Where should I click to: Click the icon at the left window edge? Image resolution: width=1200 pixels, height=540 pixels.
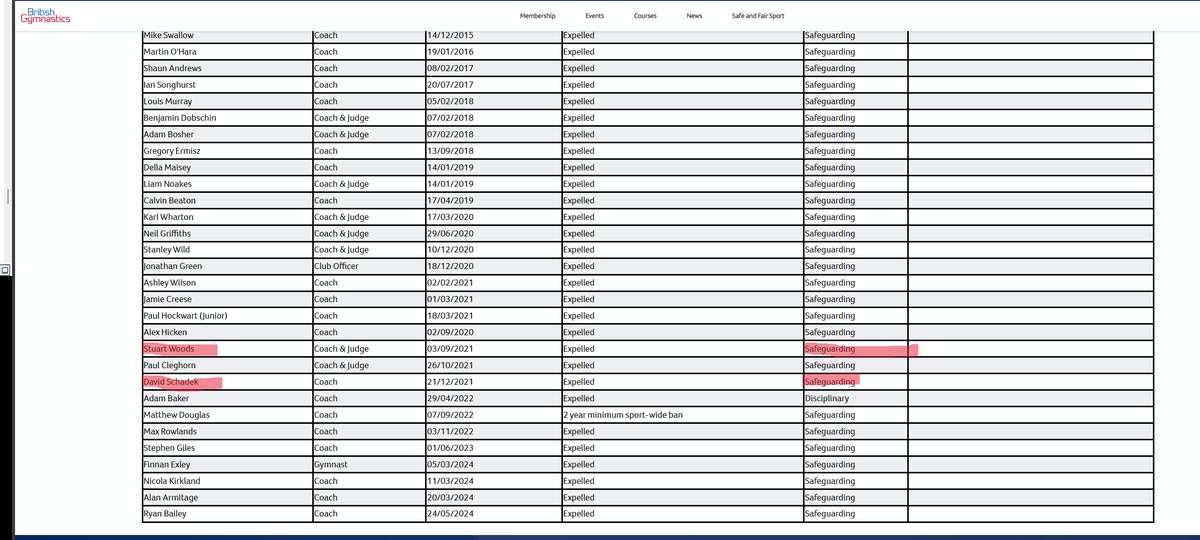tap(5, 268)
